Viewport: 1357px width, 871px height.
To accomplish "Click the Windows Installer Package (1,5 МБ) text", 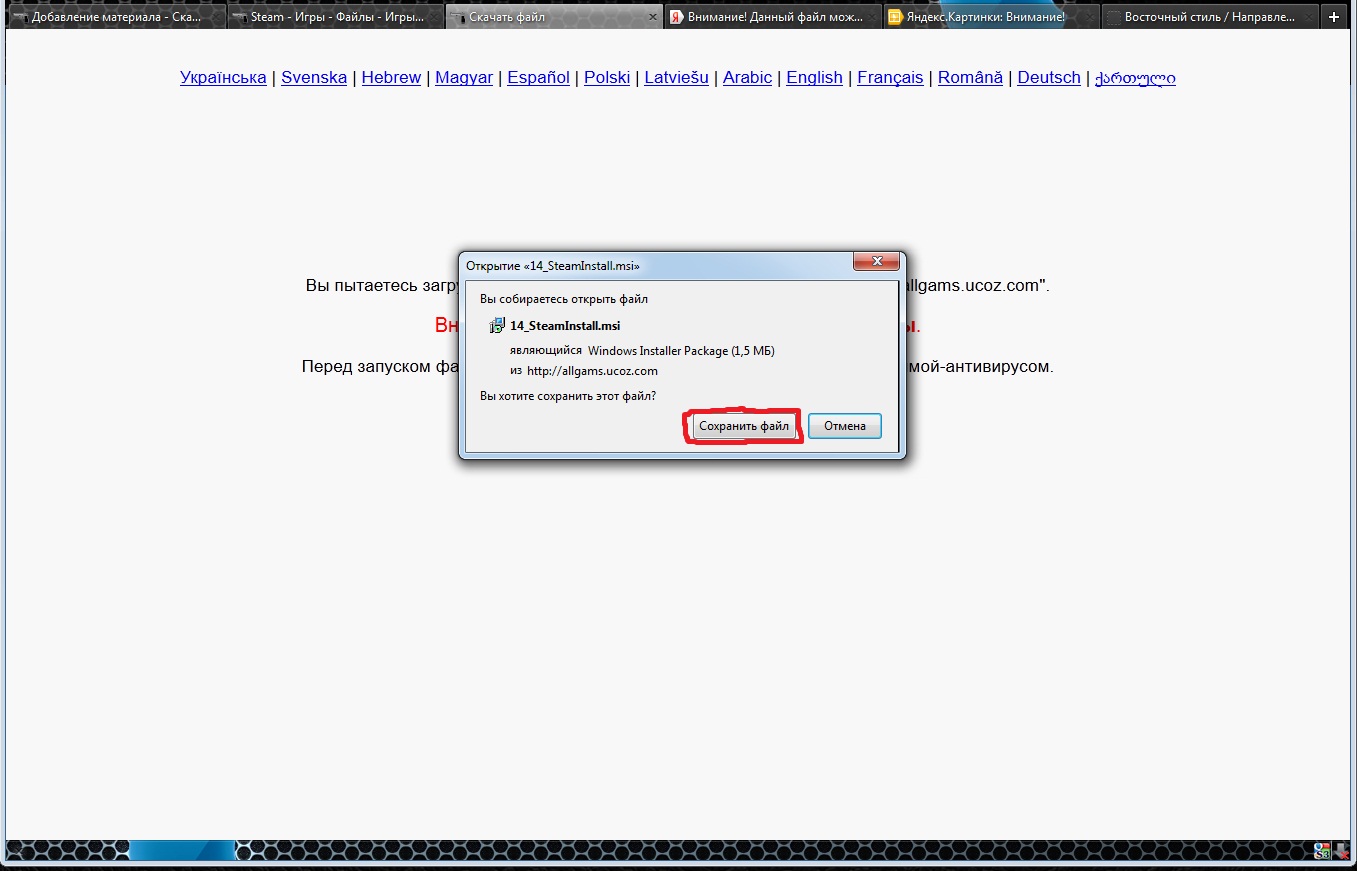I will pyautogui.click(x=681, y=350).
